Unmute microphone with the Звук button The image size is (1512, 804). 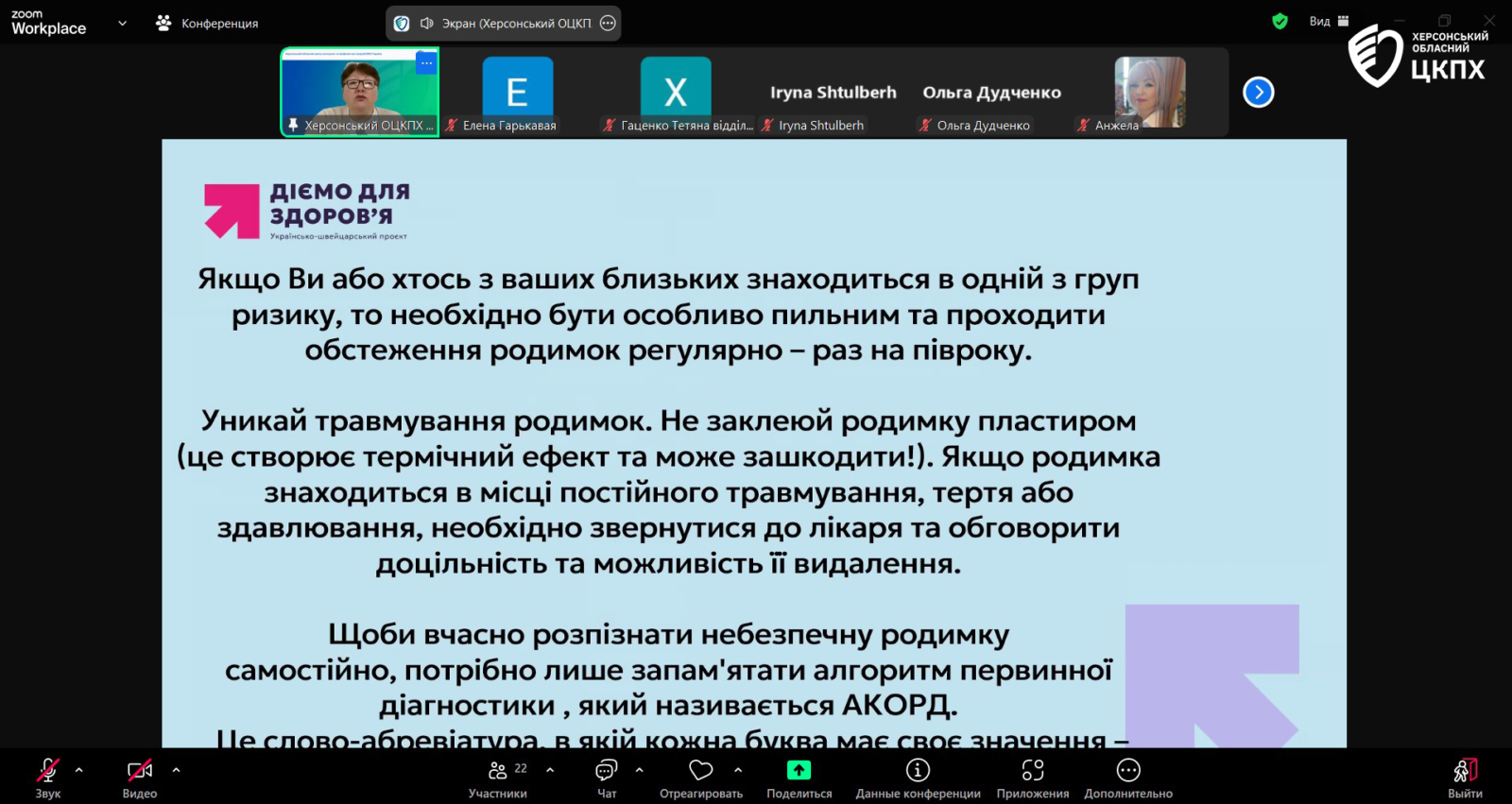click(x=47, y=771)
